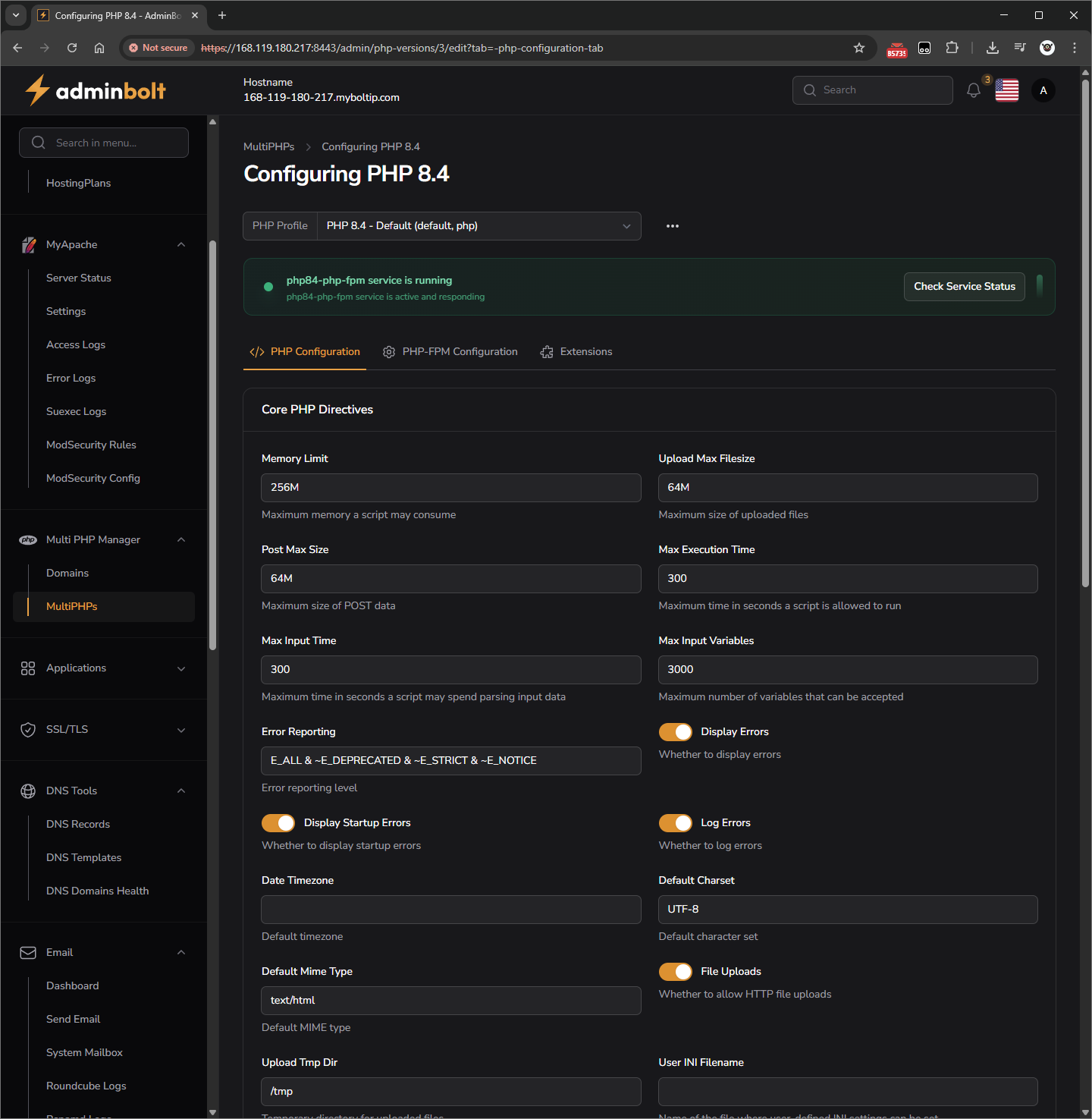Click the Check Service Status button
The image size is (1092, 1119).
coord(964,287)
